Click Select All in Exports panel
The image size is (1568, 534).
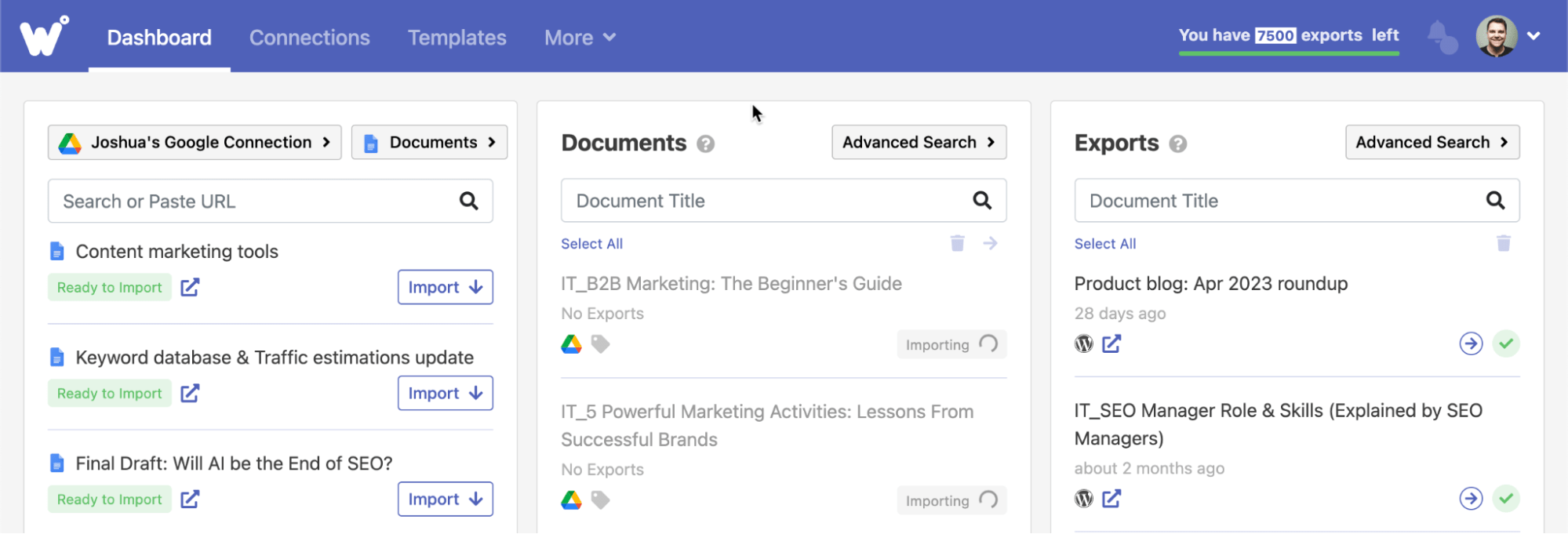[x=1104, y=244]
